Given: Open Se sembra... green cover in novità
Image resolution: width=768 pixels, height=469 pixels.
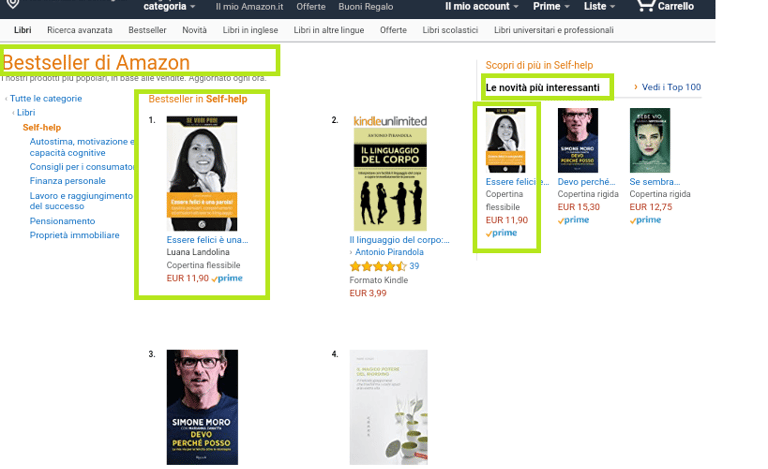Looking at the screenshot, I should click(649, 140).
